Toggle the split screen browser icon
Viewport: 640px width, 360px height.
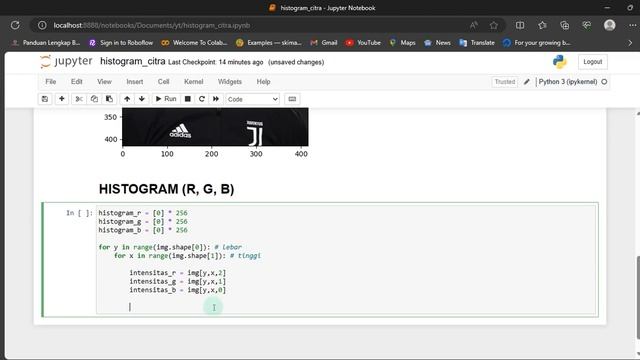pos(520,25)
